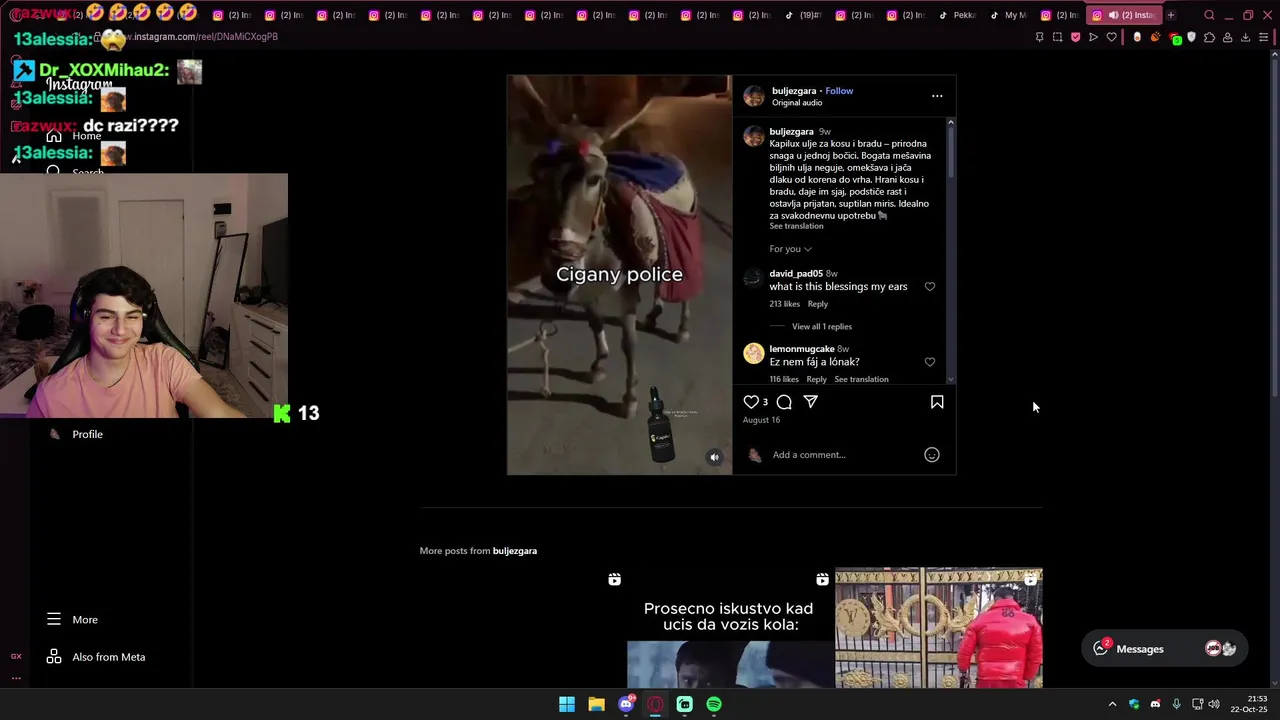Click the heart bookmarks icon in toolbar
This screenshot has height=720, width=1280.
point(1111,37)
